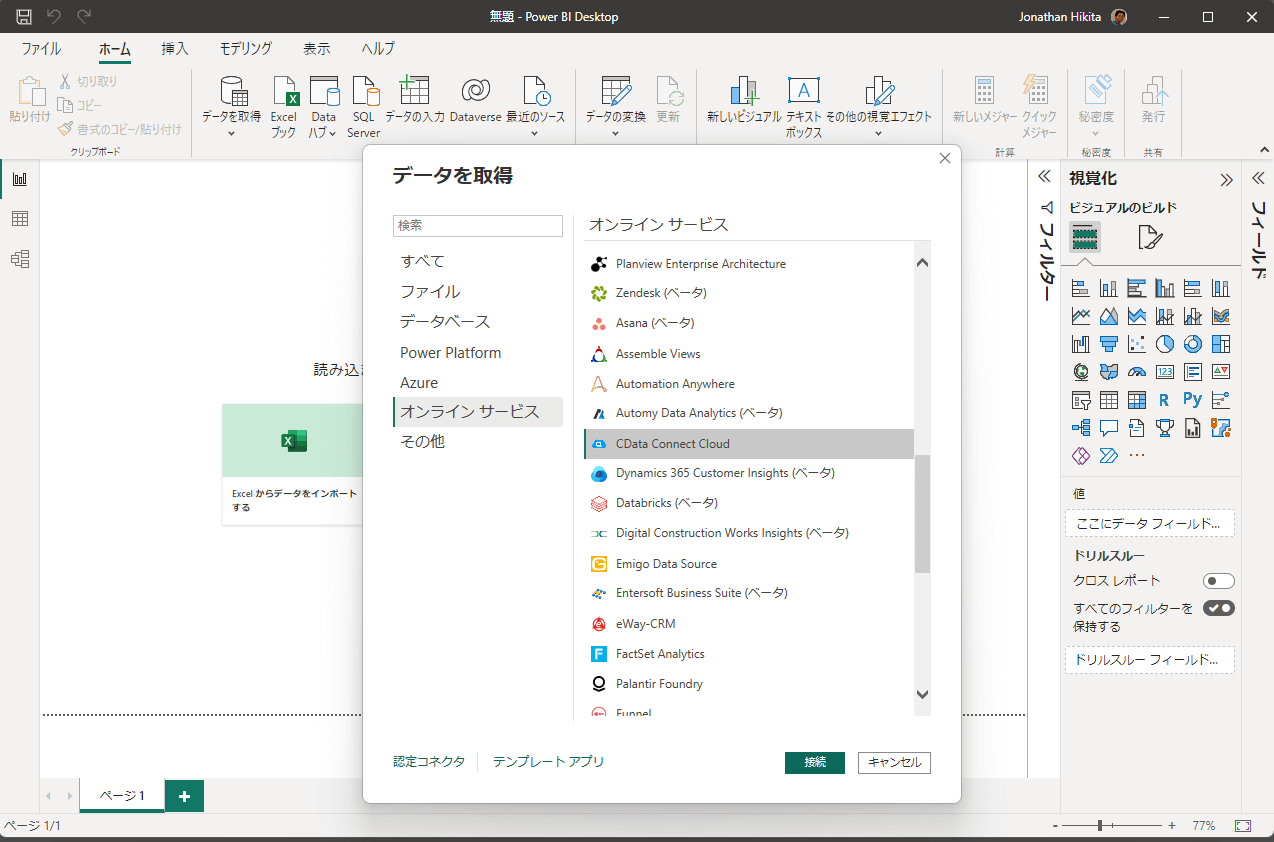Expand the 最近のソース dropdown

pos(534,134)
